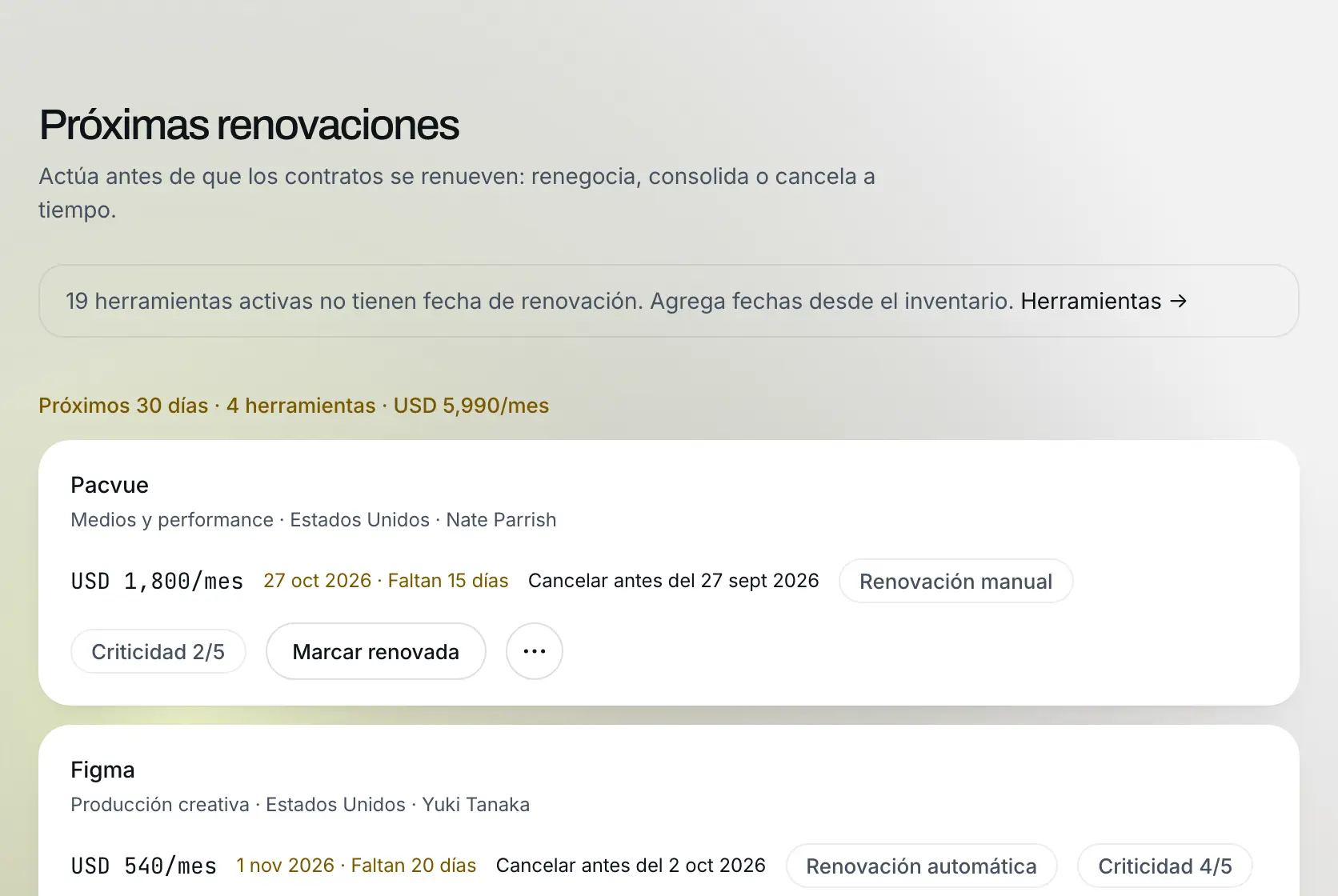Click the Próximos 30 días section header
Image resolution: width=1338 pixels, height=896 pixels.
[x=294, y=406]
